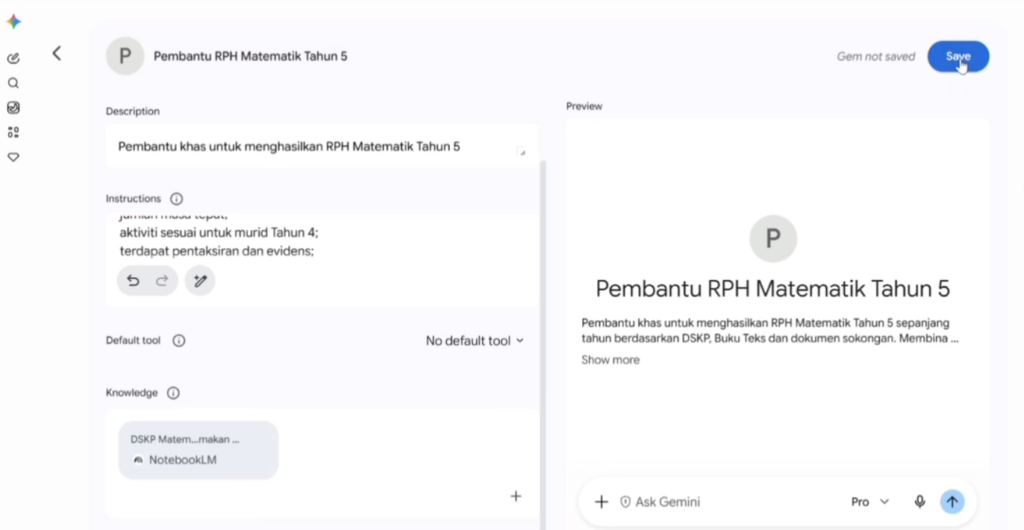Click the Knowledge section label
The height and width of the screenshot is (530, 1024).
coord(132,393)
